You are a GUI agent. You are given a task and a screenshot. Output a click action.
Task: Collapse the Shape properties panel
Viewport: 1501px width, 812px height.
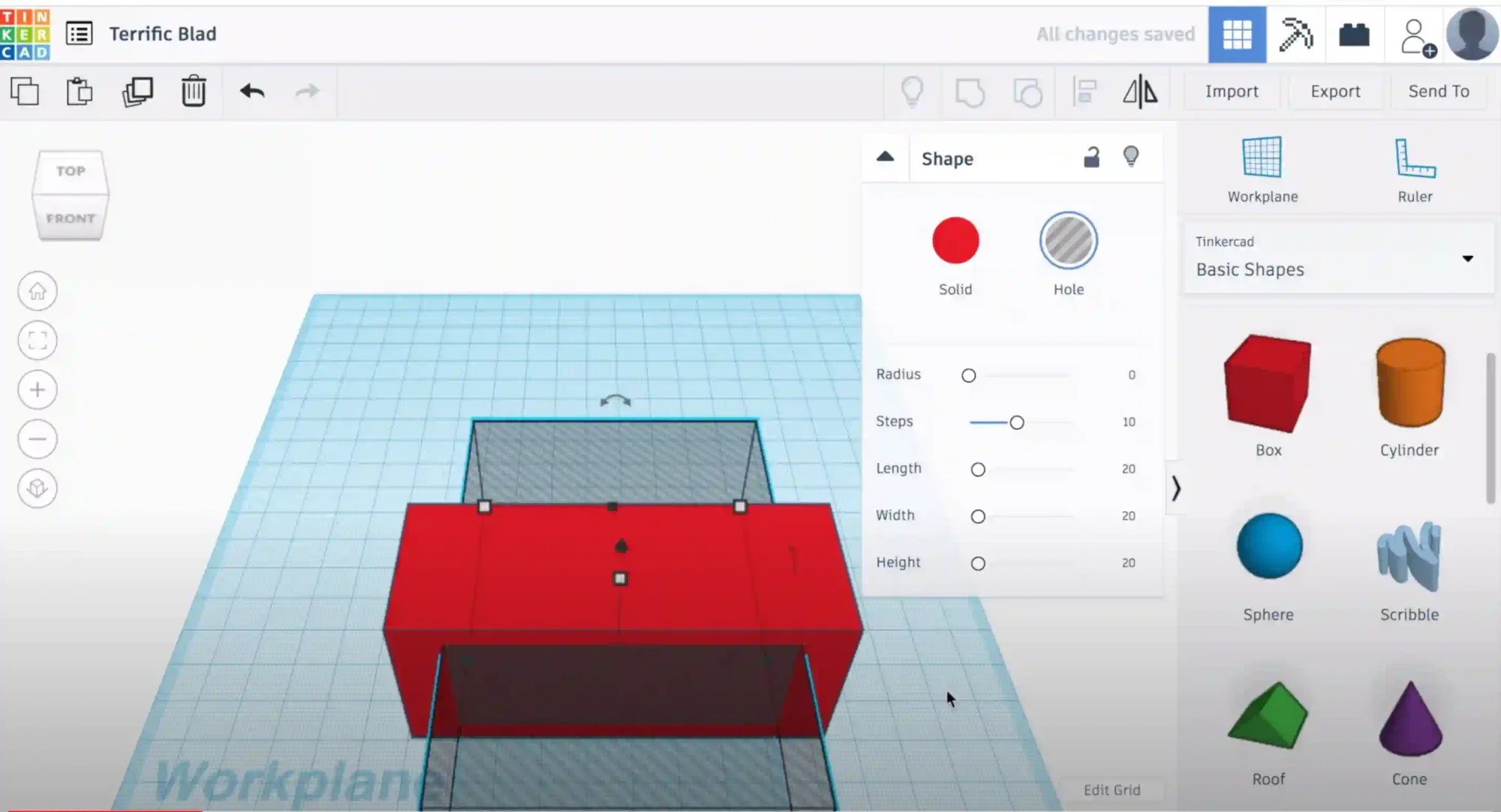pos(885,158)
